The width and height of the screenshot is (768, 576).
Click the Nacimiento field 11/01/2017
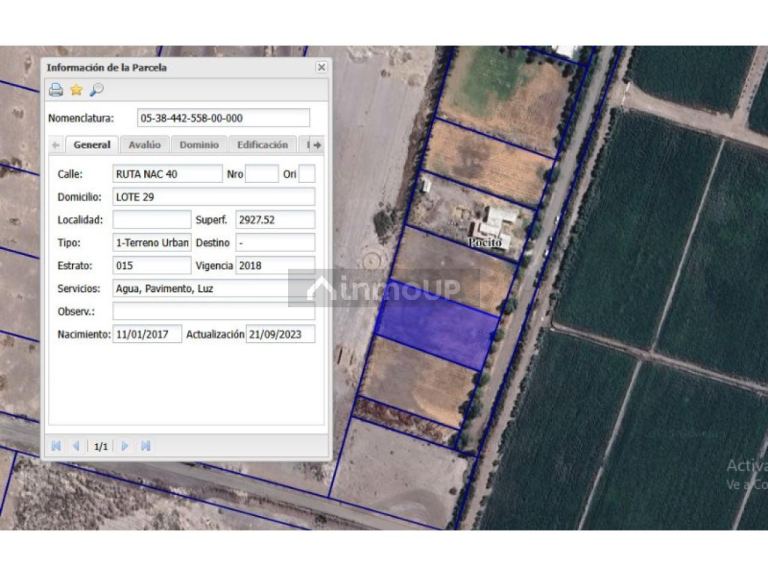[x=147, y=334]
